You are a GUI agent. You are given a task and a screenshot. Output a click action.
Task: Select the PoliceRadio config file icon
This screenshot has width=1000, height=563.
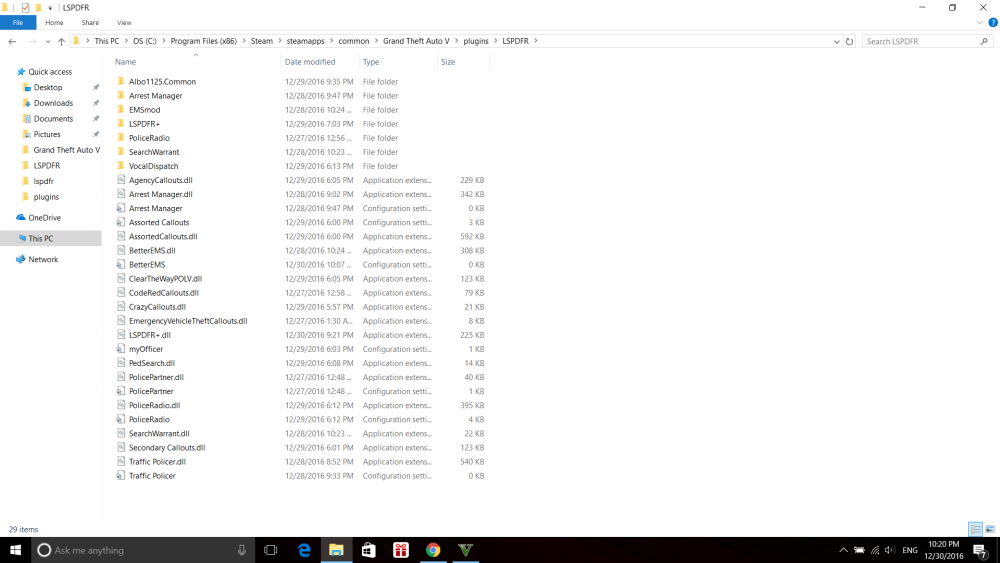[x=121, y=419]
